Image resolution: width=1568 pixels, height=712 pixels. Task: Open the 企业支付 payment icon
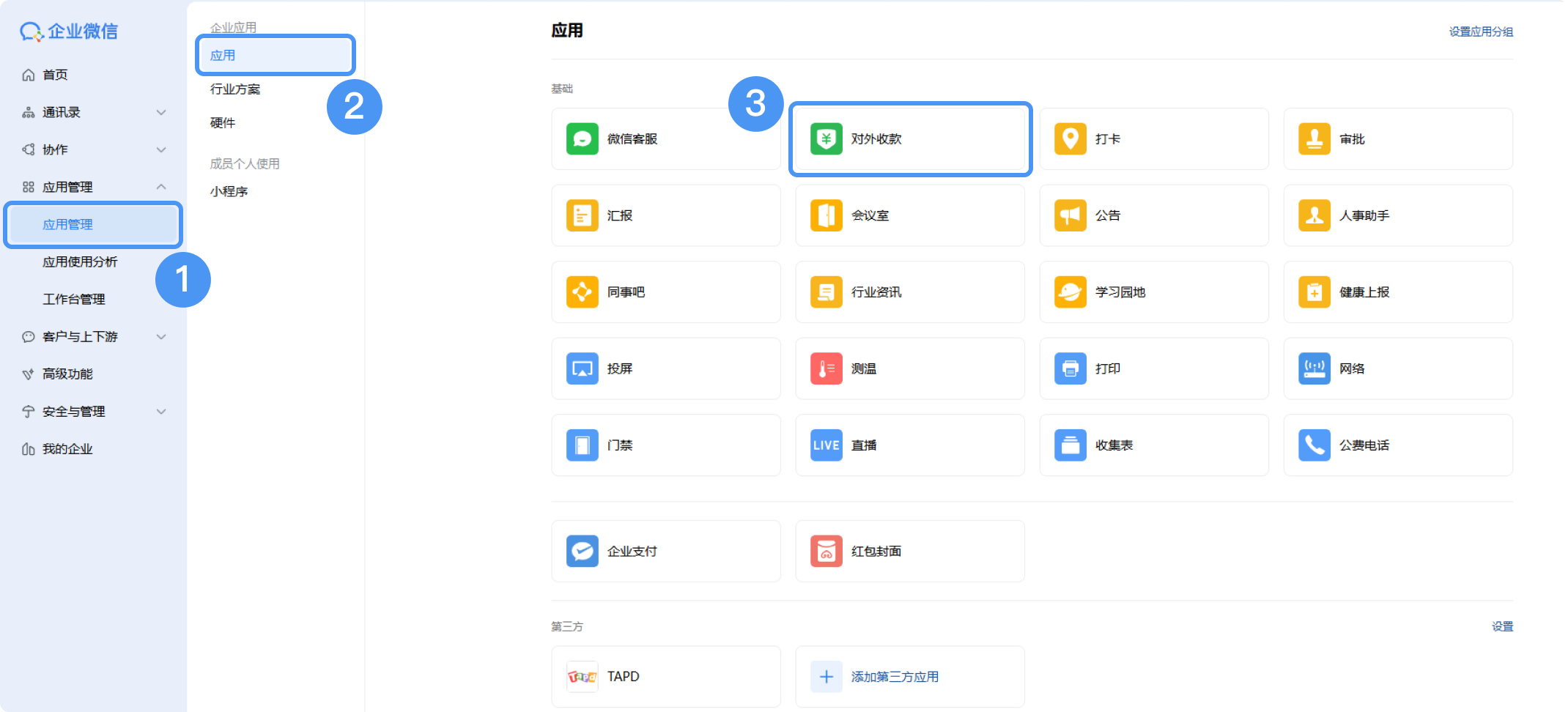[582, 551]
